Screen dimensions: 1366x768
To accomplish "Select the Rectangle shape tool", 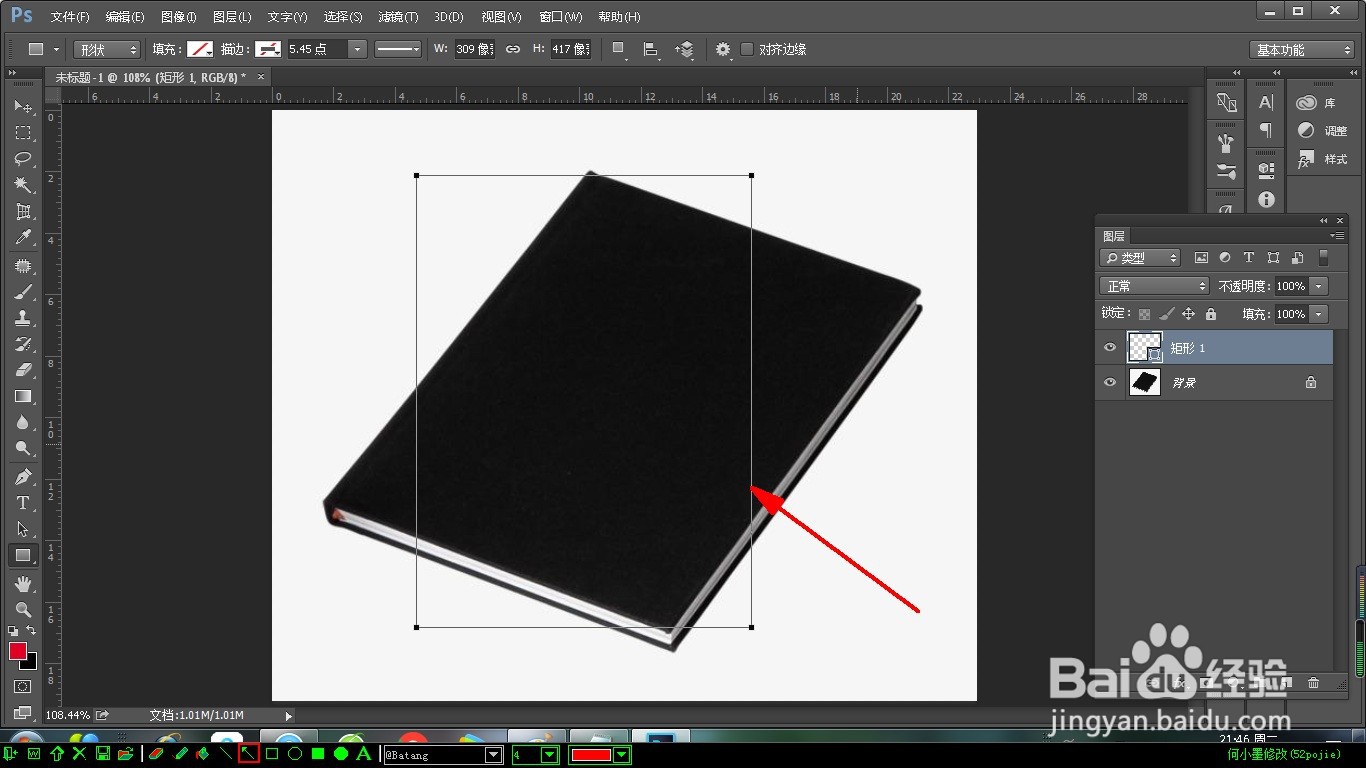I will point(22,555).
